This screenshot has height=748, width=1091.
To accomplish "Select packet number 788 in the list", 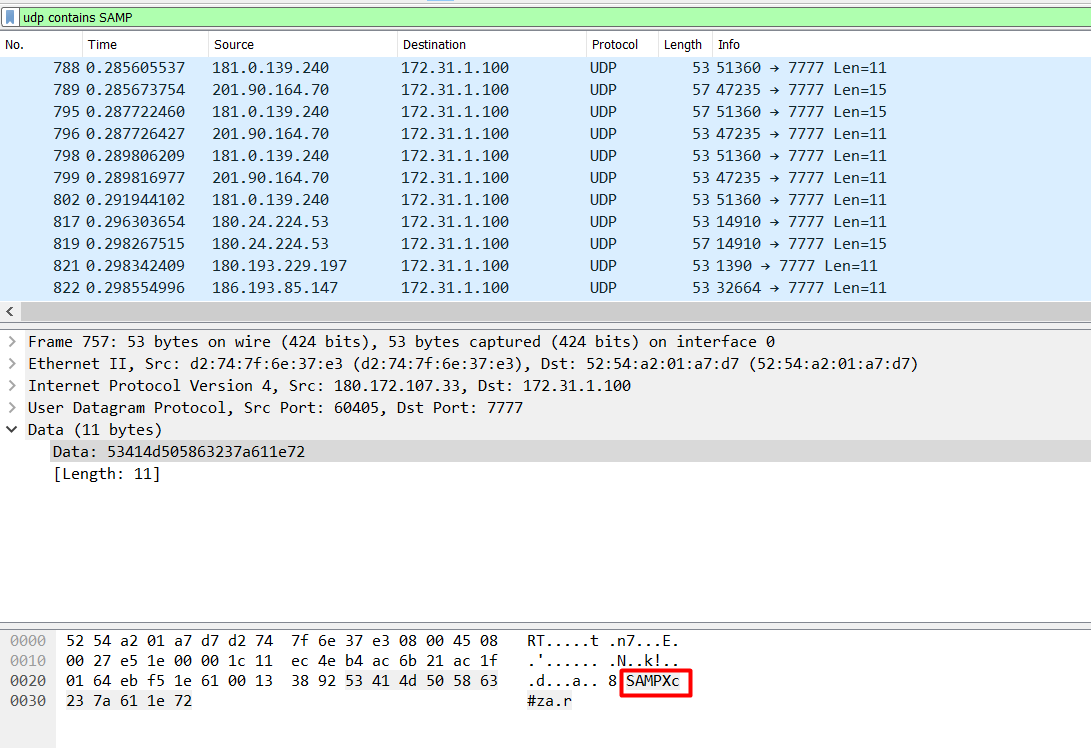I will (546, 67).
